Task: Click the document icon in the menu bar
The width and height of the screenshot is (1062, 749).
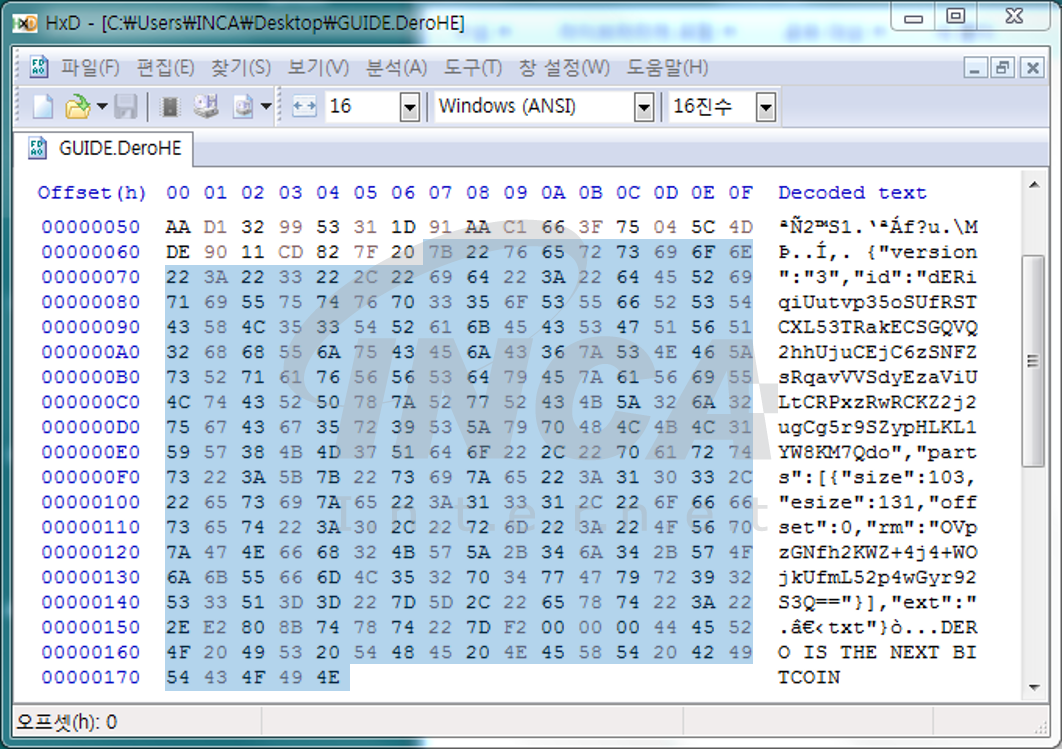Action: (38, 67)
